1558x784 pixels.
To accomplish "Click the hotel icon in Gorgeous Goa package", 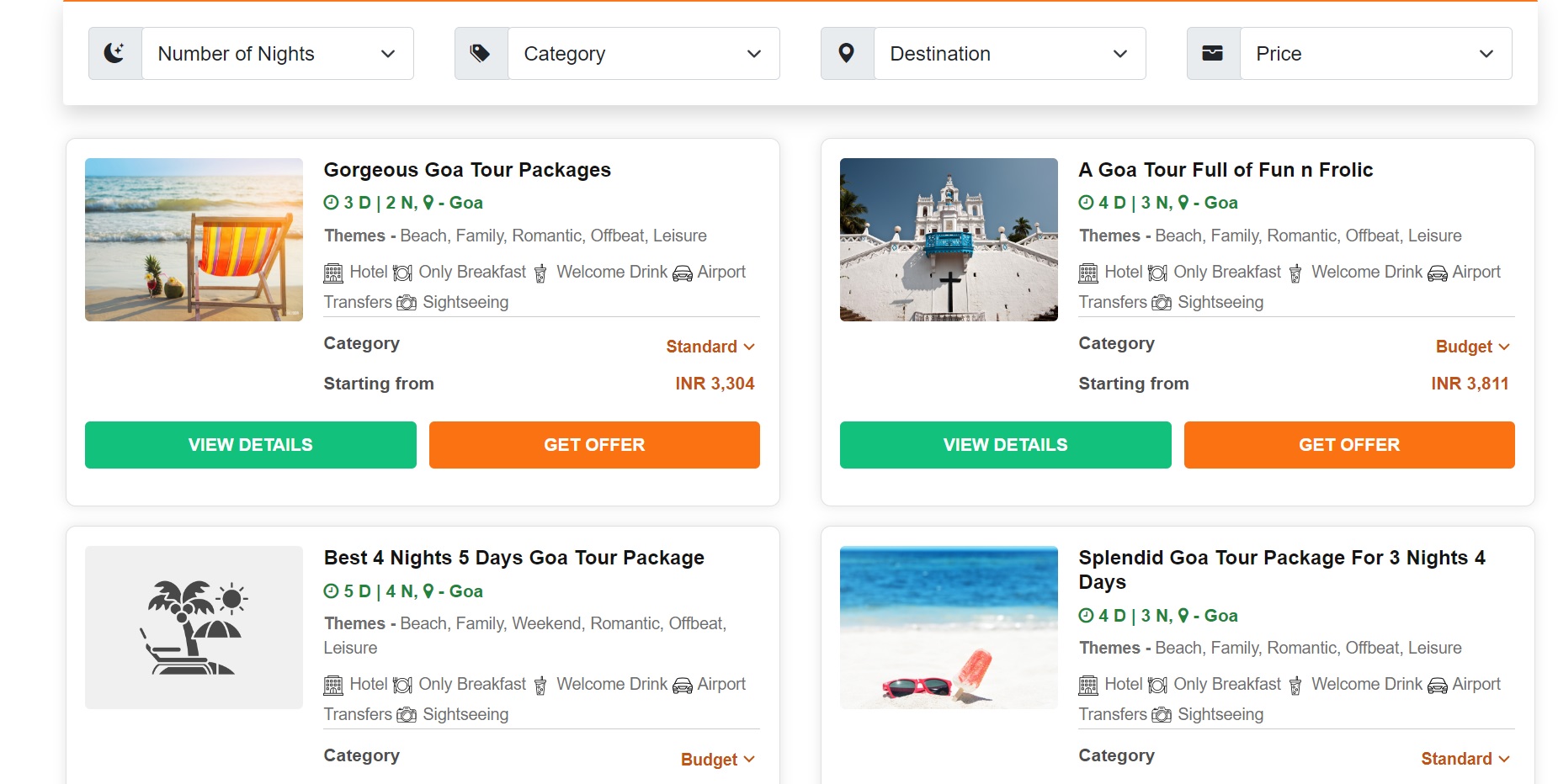I will click(333, 273).
